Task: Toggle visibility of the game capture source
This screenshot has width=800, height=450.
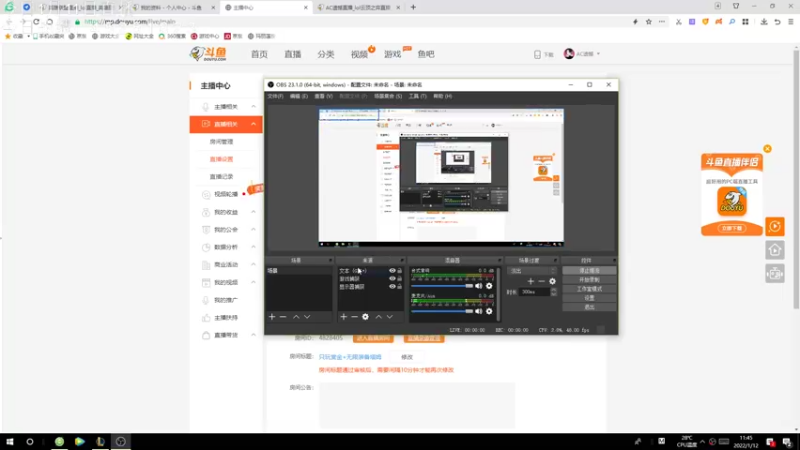Action: tap(392, 279)
